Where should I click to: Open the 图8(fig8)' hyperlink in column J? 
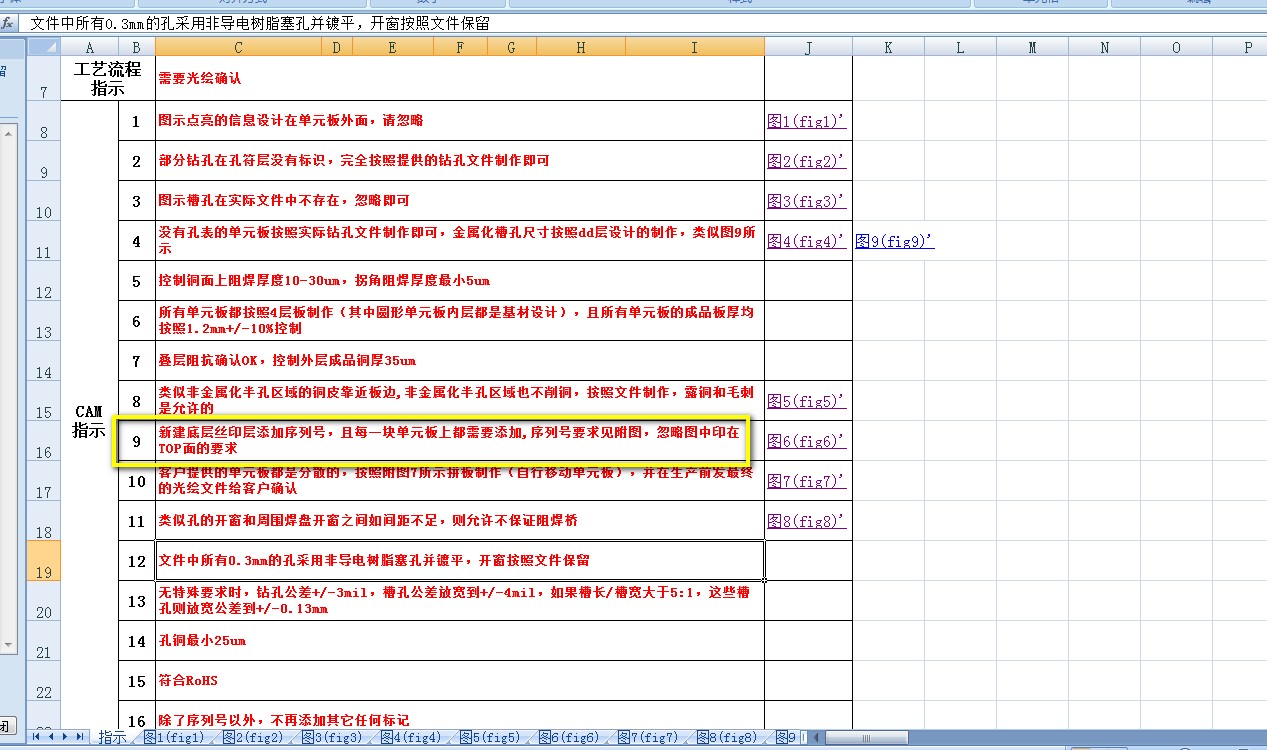click(x=807, y=521)
